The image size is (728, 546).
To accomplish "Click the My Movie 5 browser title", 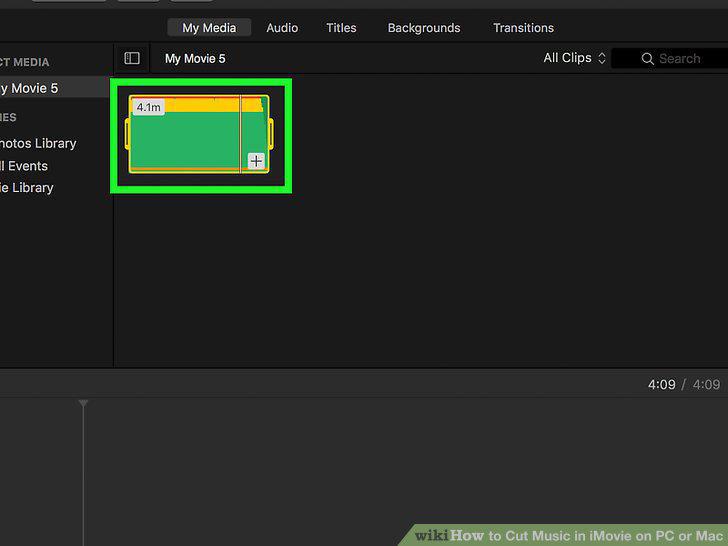I will point(195,59).
